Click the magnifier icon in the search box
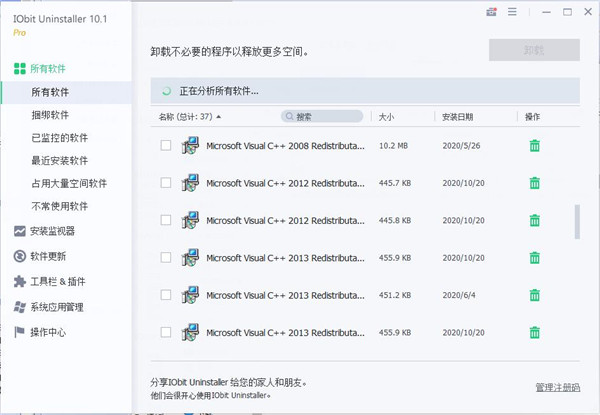The width and height of the screenshot is (600, 415). (289, 116)
